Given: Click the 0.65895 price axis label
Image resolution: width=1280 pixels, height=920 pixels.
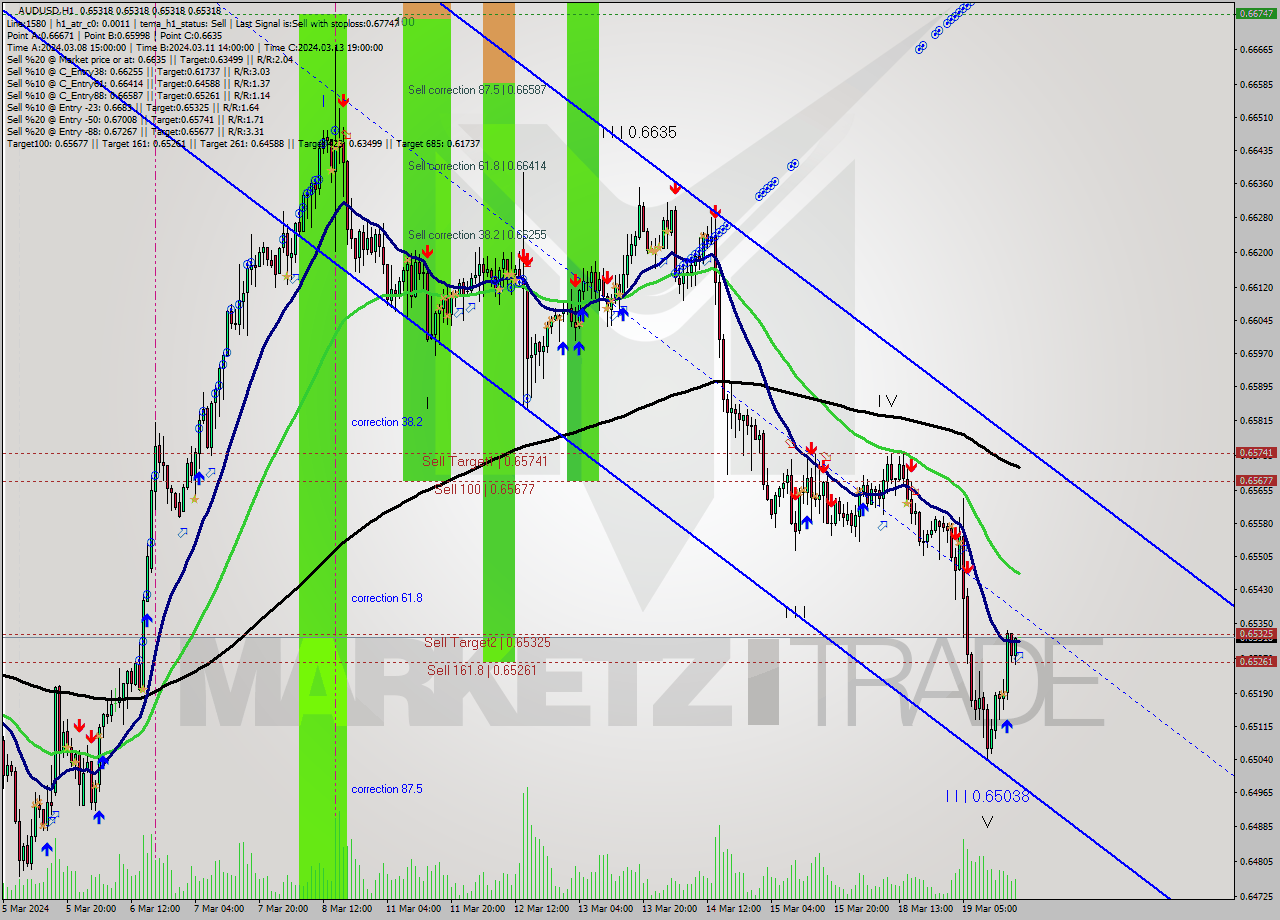Looking at the screenshot, I should (1255, 386).
